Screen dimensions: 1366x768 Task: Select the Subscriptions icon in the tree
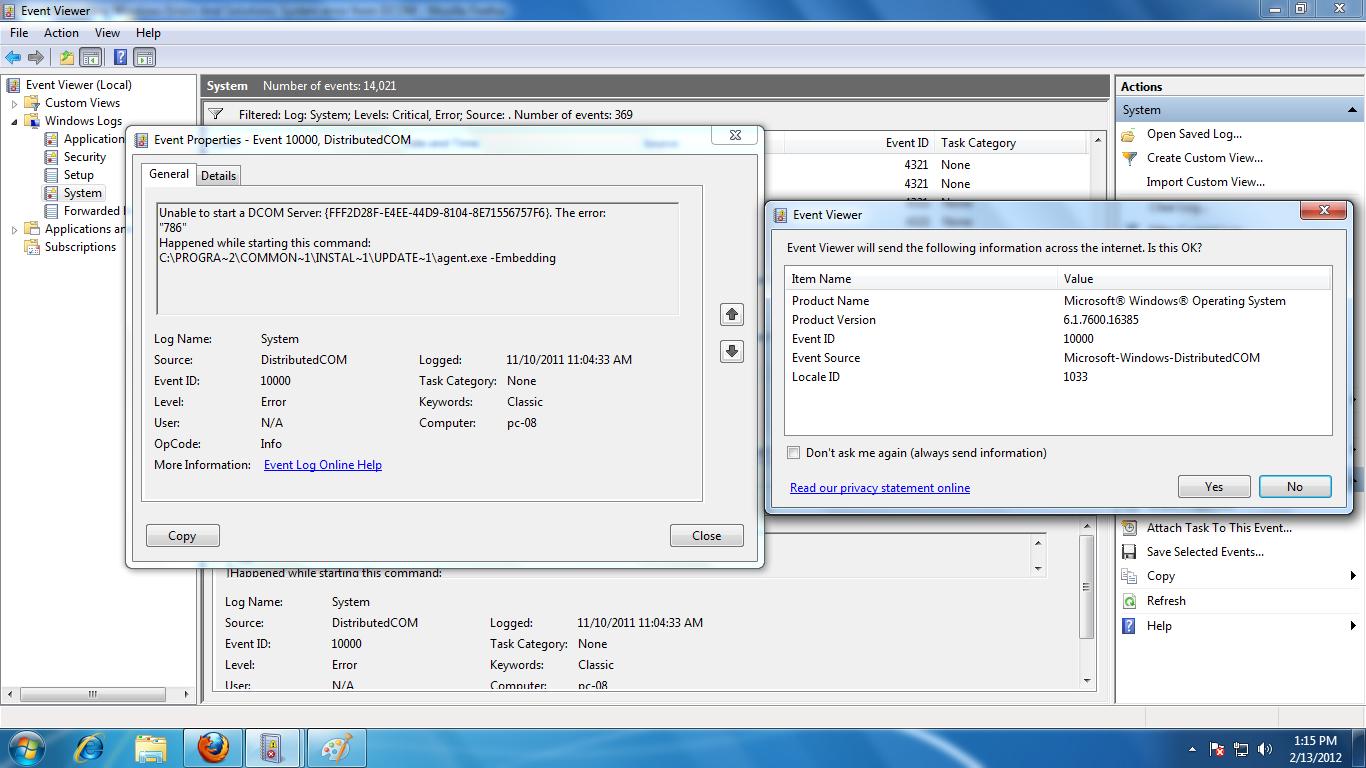[x=32, y=247]
